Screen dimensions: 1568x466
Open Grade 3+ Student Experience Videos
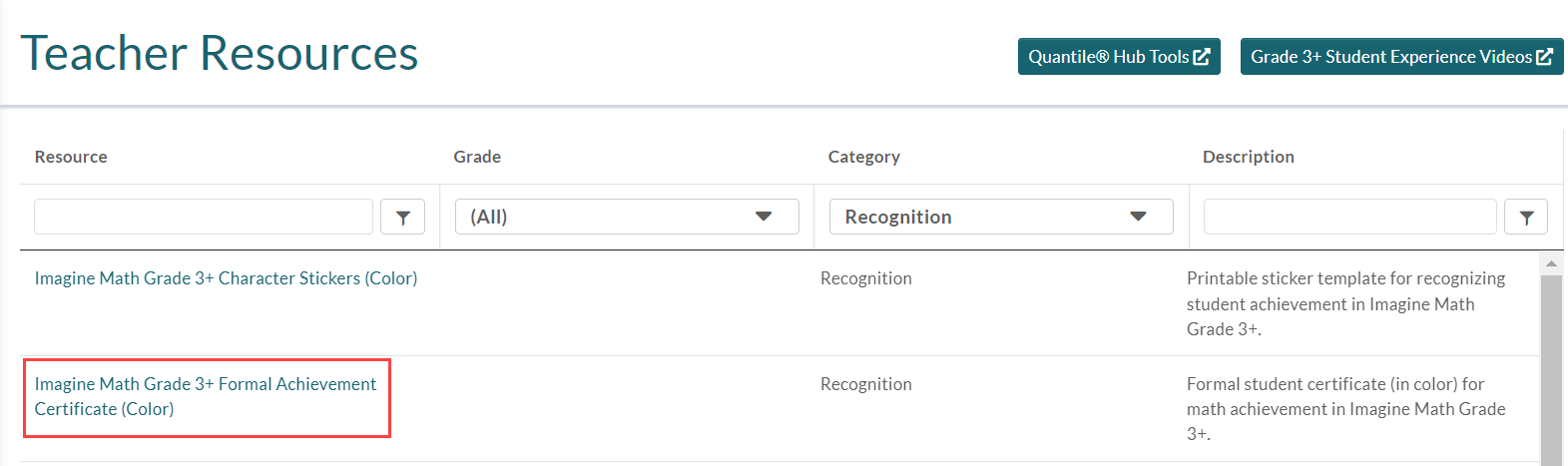pos(1402,57)
